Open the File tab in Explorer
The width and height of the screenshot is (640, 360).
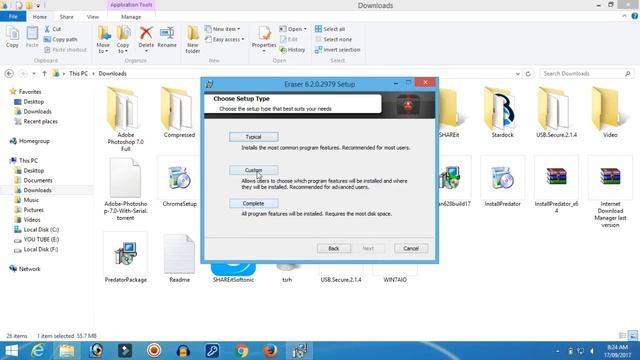[13, 17]
